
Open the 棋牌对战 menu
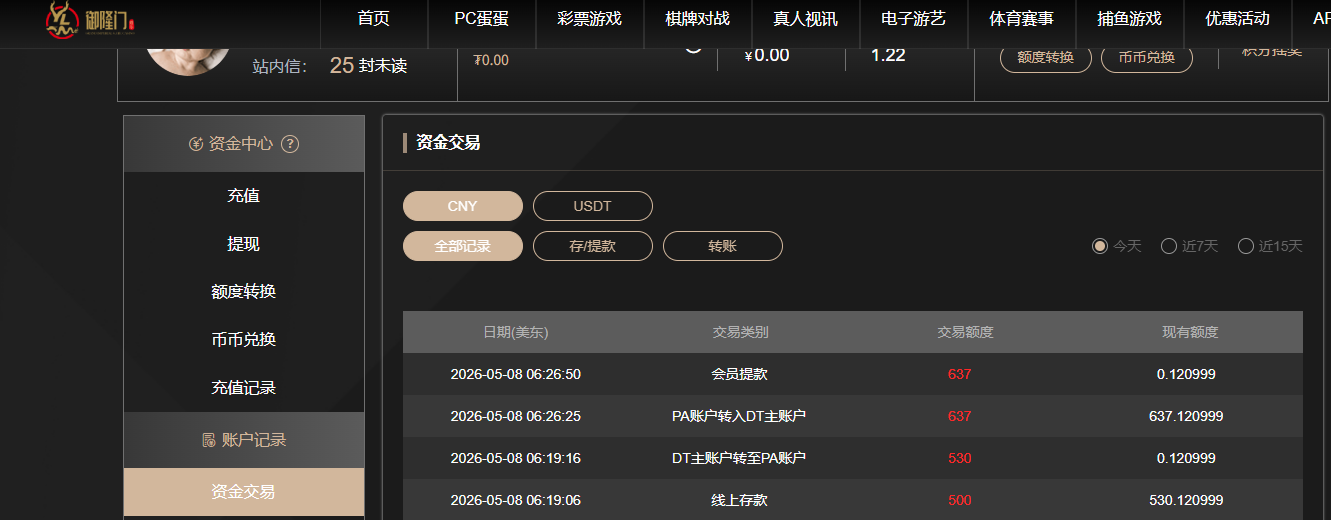[x=697, y=19]
